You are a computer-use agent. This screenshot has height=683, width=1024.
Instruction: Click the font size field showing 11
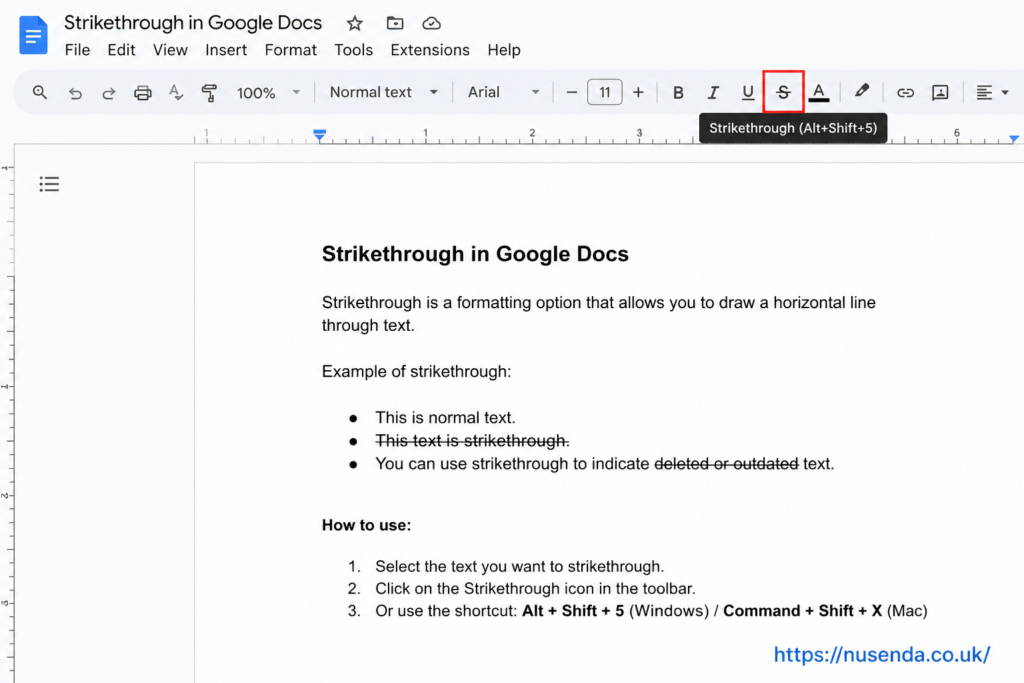[x=605, y=92]
